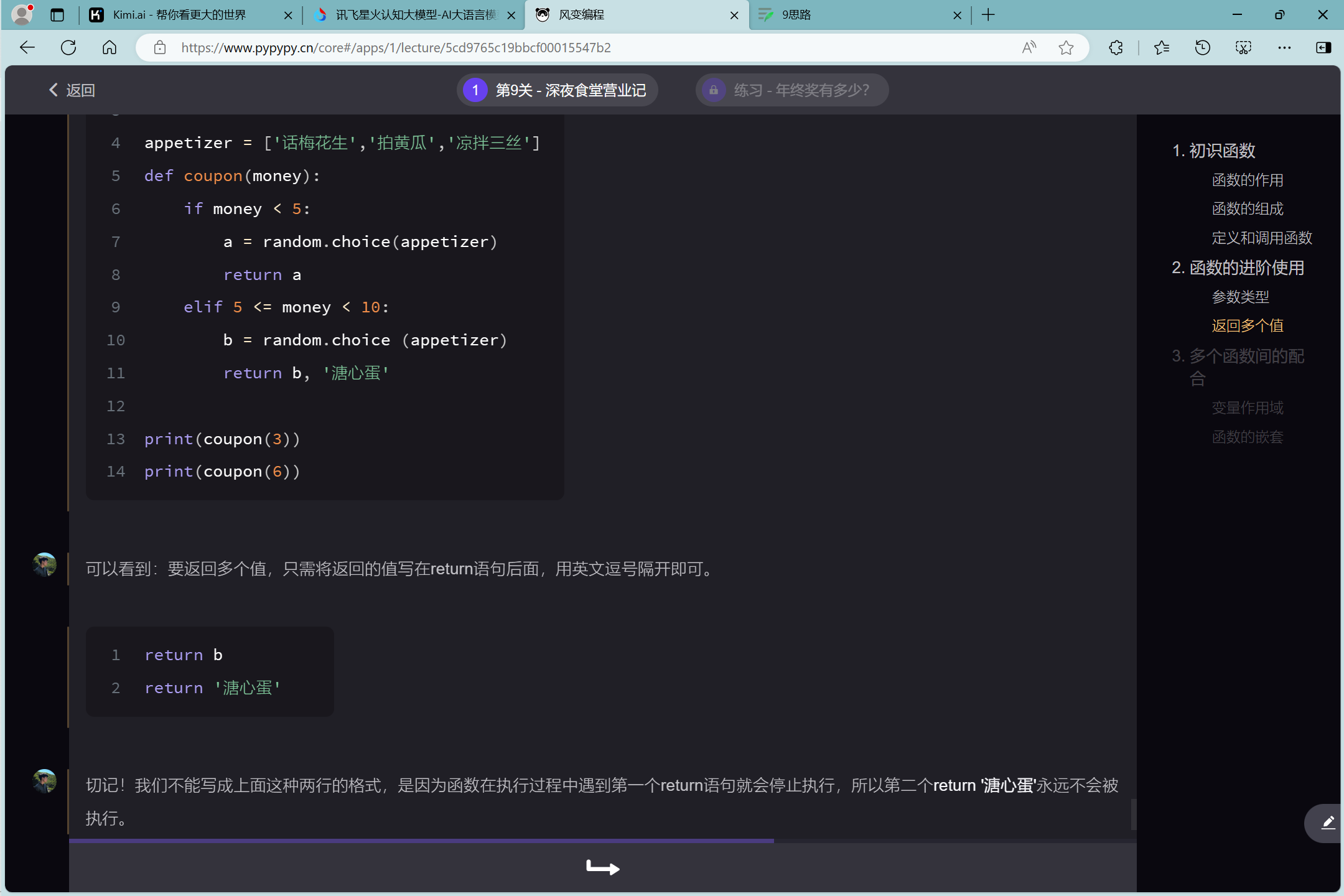The height and width of the screenshot is (896, 1344).
Task: Start web capture screenshot tool
Action: [x=1243, y=47]
